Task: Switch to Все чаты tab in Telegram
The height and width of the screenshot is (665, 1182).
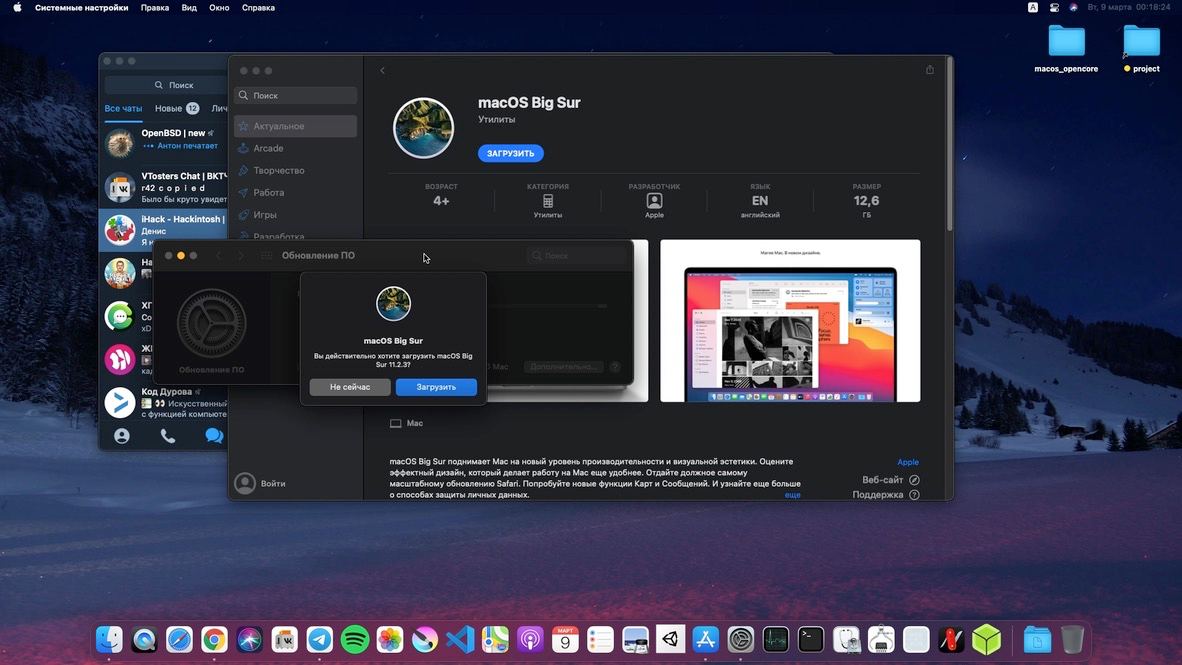Action: 123,109
